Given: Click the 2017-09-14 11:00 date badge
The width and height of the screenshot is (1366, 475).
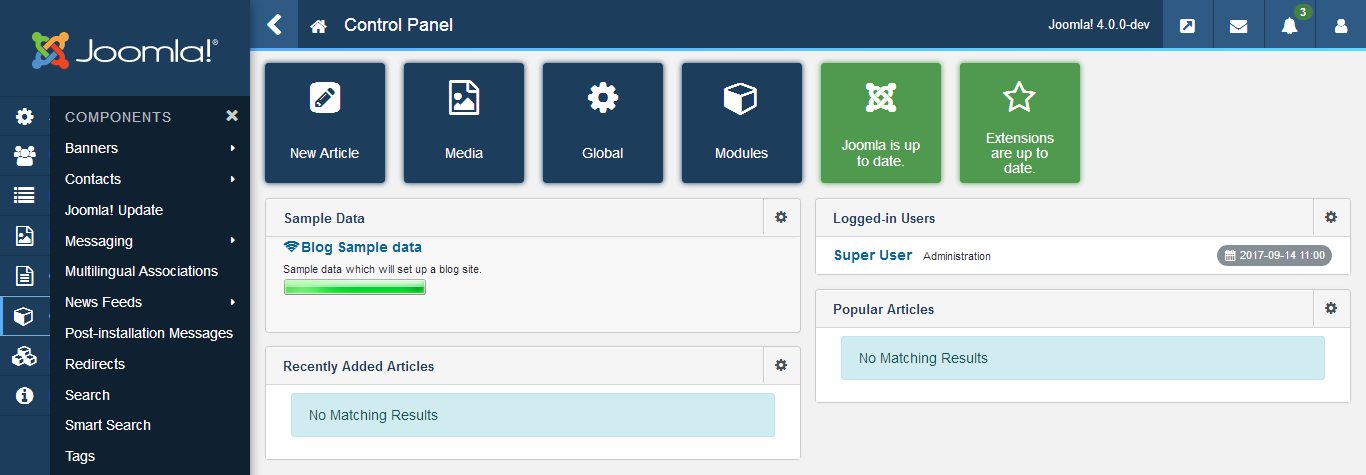Looking at the screenshot, I should click(1274, 255).
